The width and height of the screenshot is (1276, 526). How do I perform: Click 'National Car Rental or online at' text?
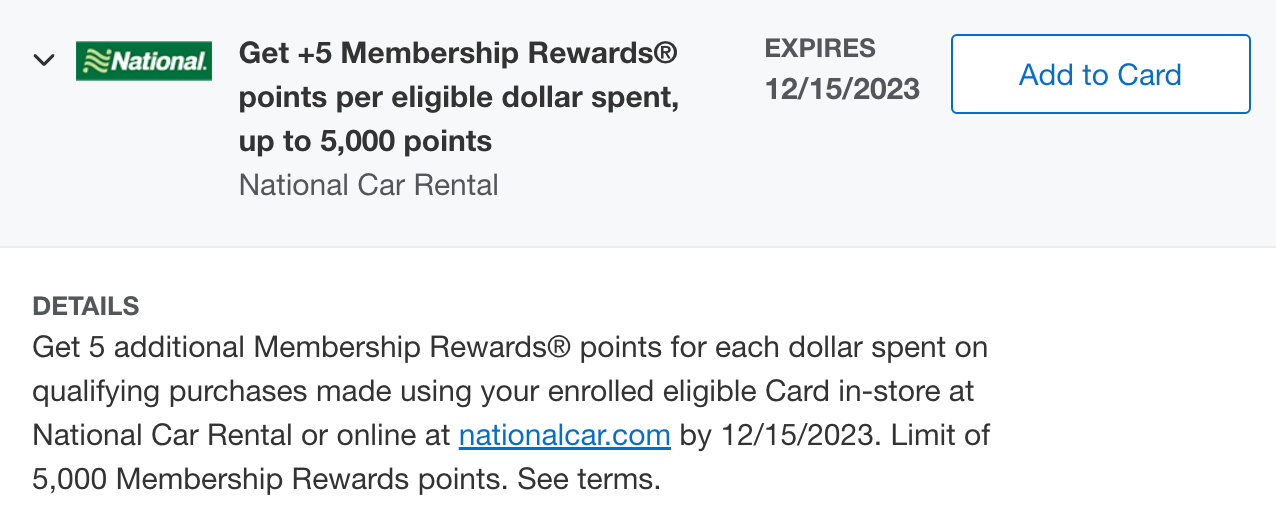click(x=242, y=436)
